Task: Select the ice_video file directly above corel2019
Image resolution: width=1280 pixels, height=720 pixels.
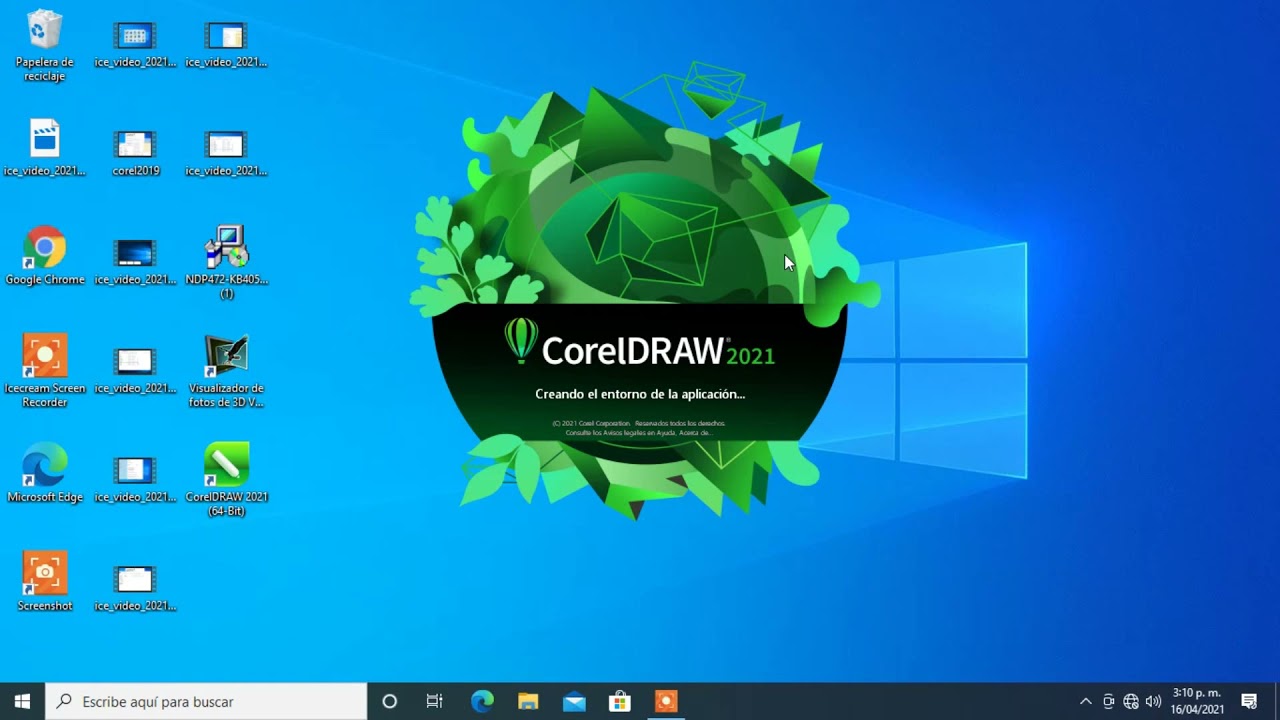Action: (135, 43)
